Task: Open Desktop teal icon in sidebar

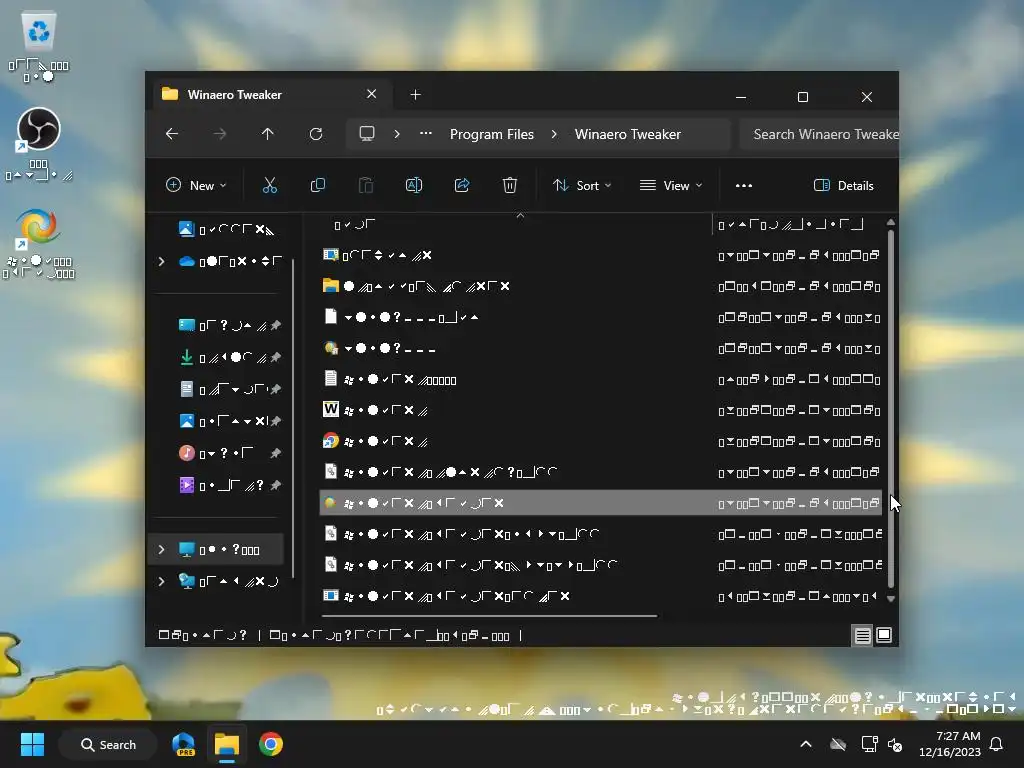Action: (186, 325)
